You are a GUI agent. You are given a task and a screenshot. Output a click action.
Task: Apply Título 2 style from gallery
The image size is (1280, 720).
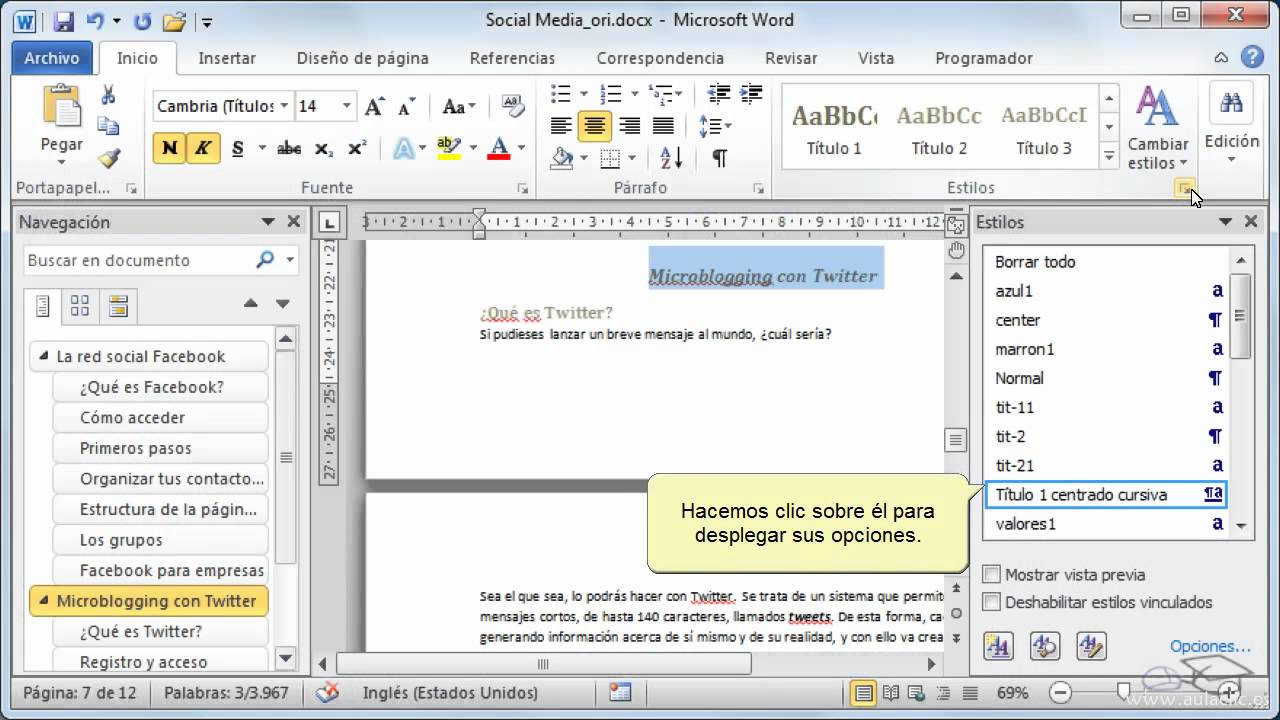(x=939, y=130)
